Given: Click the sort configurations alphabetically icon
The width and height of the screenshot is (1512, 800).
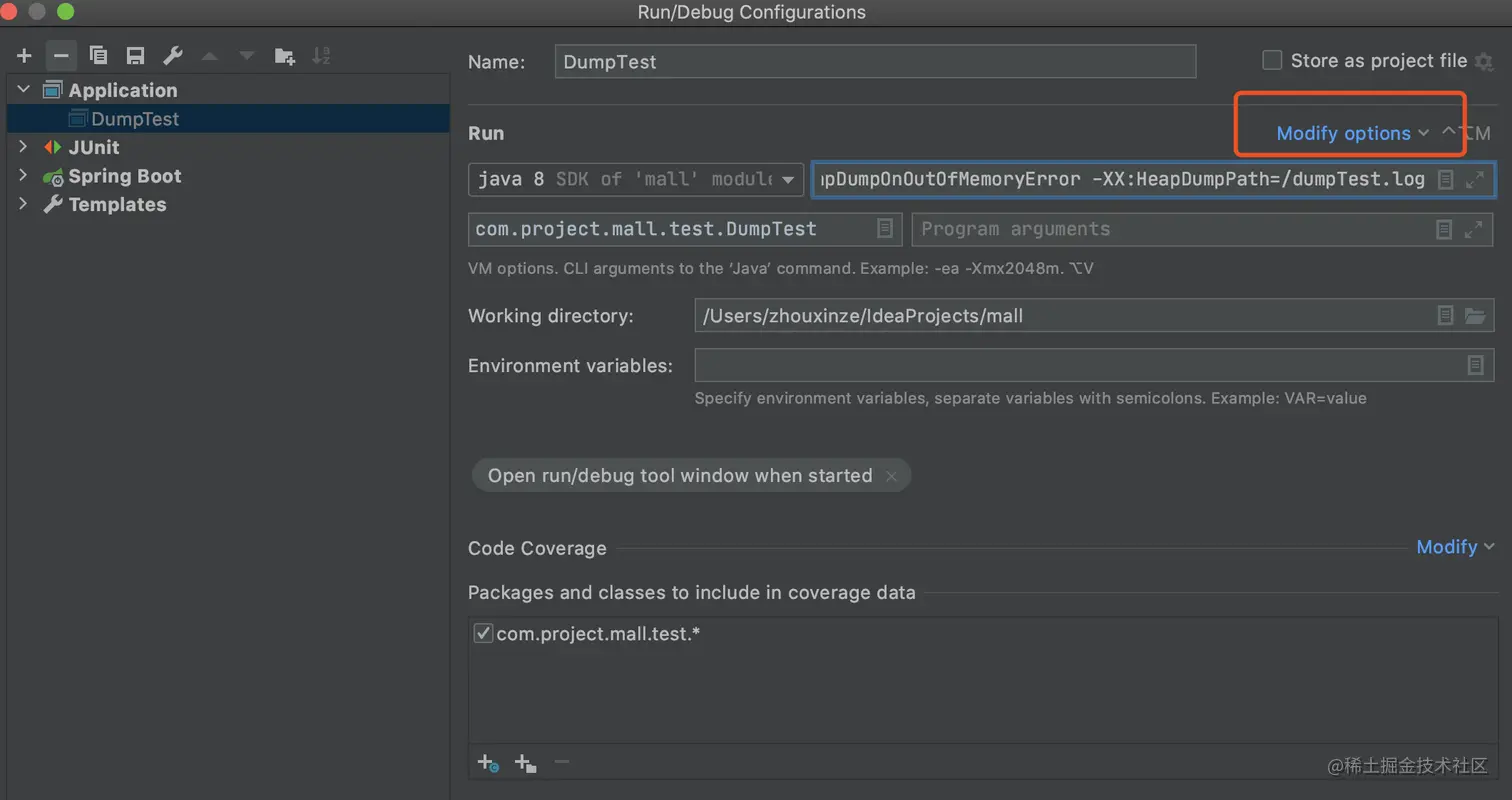Looking at the screenshot, I should [321, 56].
